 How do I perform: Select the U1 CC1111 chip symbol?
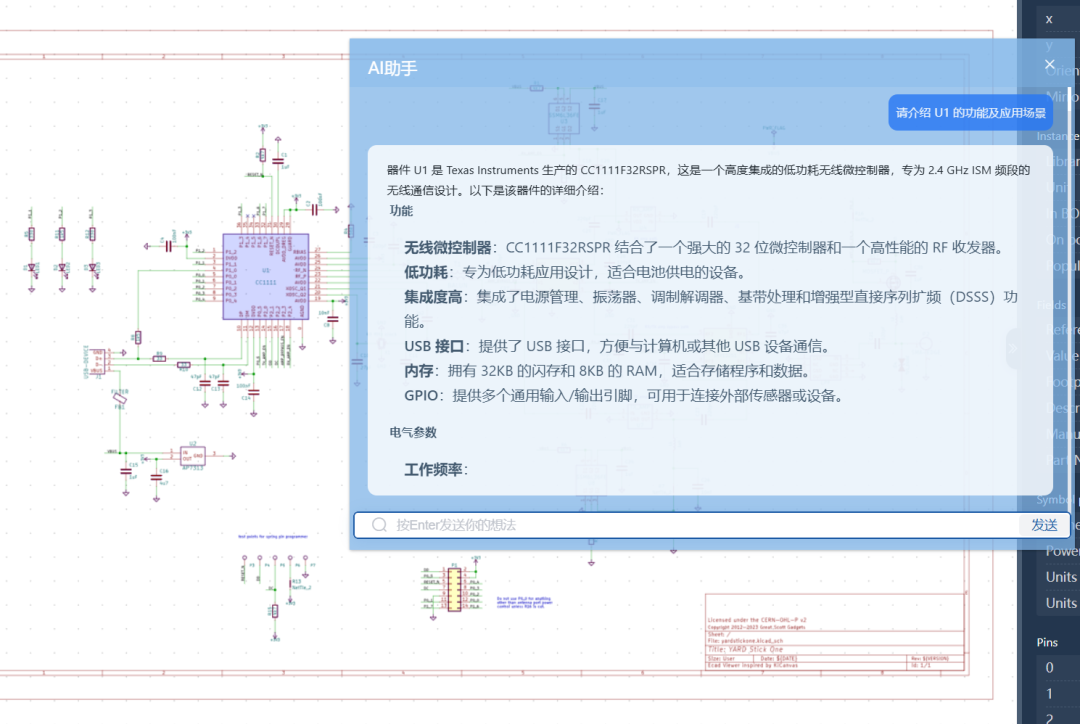pos(266,276)
